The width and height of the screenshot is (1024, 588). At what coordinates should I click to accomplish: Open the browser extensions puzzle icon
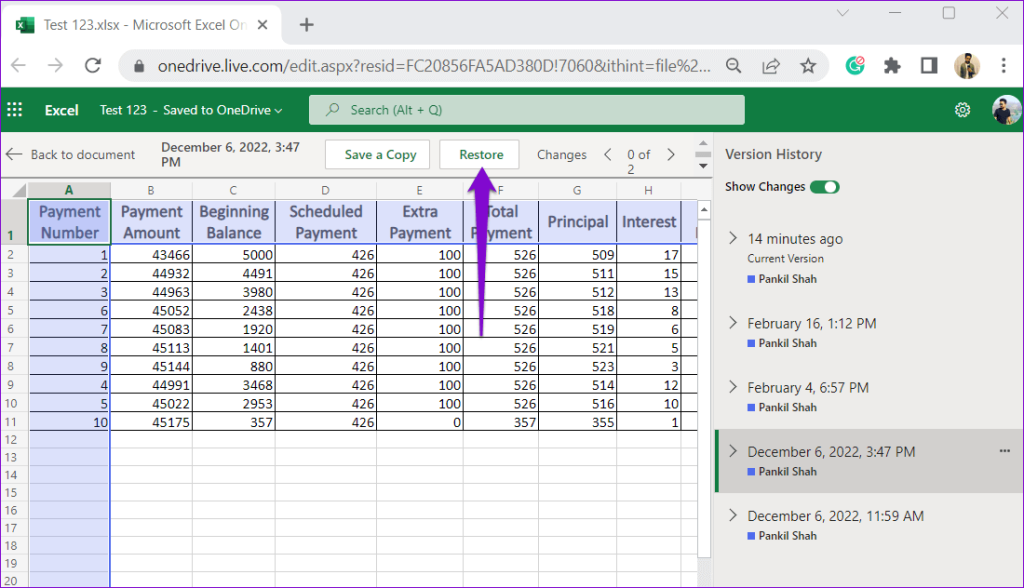coord(892,66)
